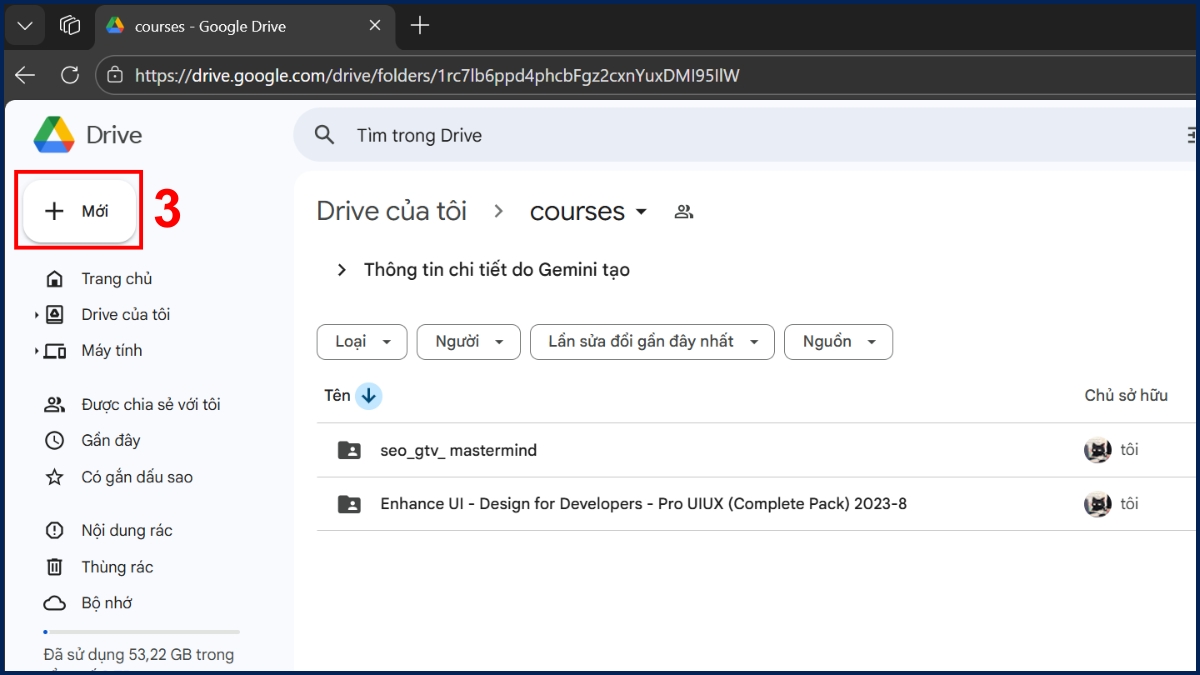
Task: Click the Google Drive logo icon
Action: (x=54, y=135)
